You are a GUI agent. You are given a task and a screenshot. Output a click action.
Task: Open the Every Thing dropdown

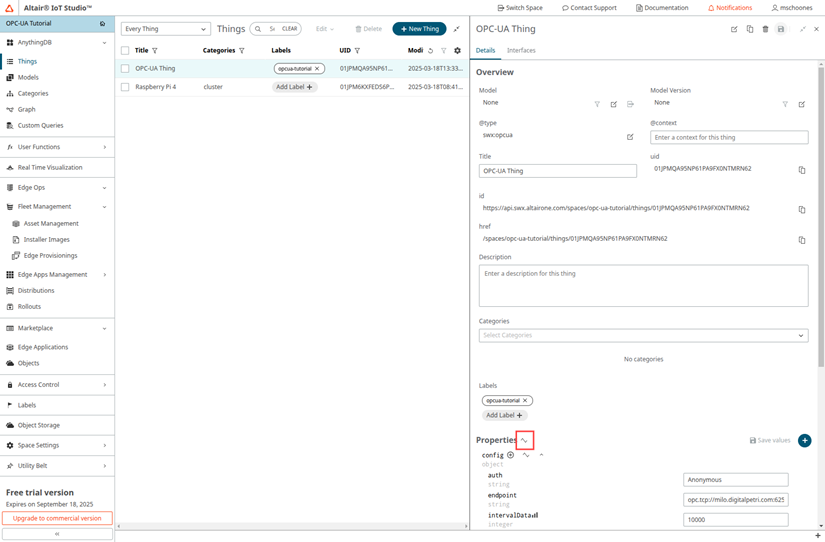click(x=166, y=29)
